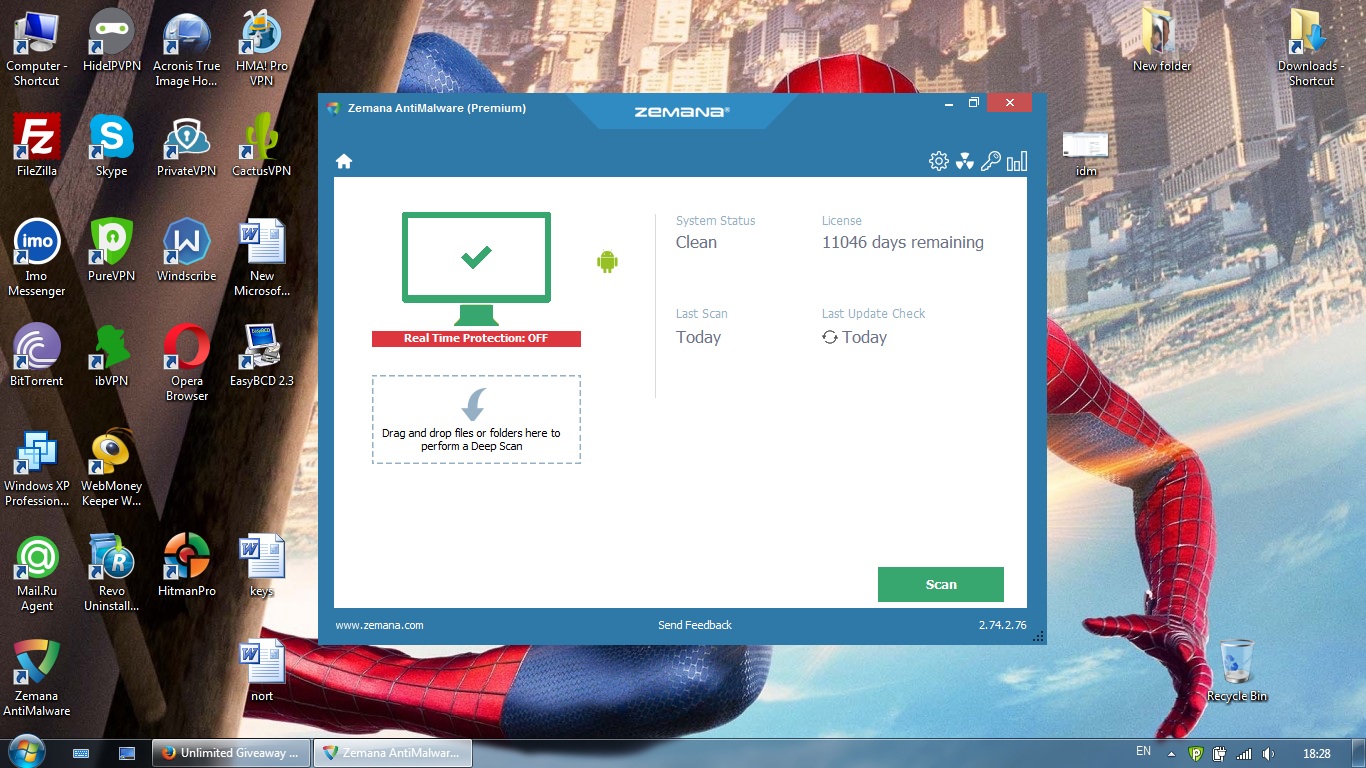1366x768 pixels.
Task: Select the Windows XP Professional desktop icon
Action: click(37, 468)
